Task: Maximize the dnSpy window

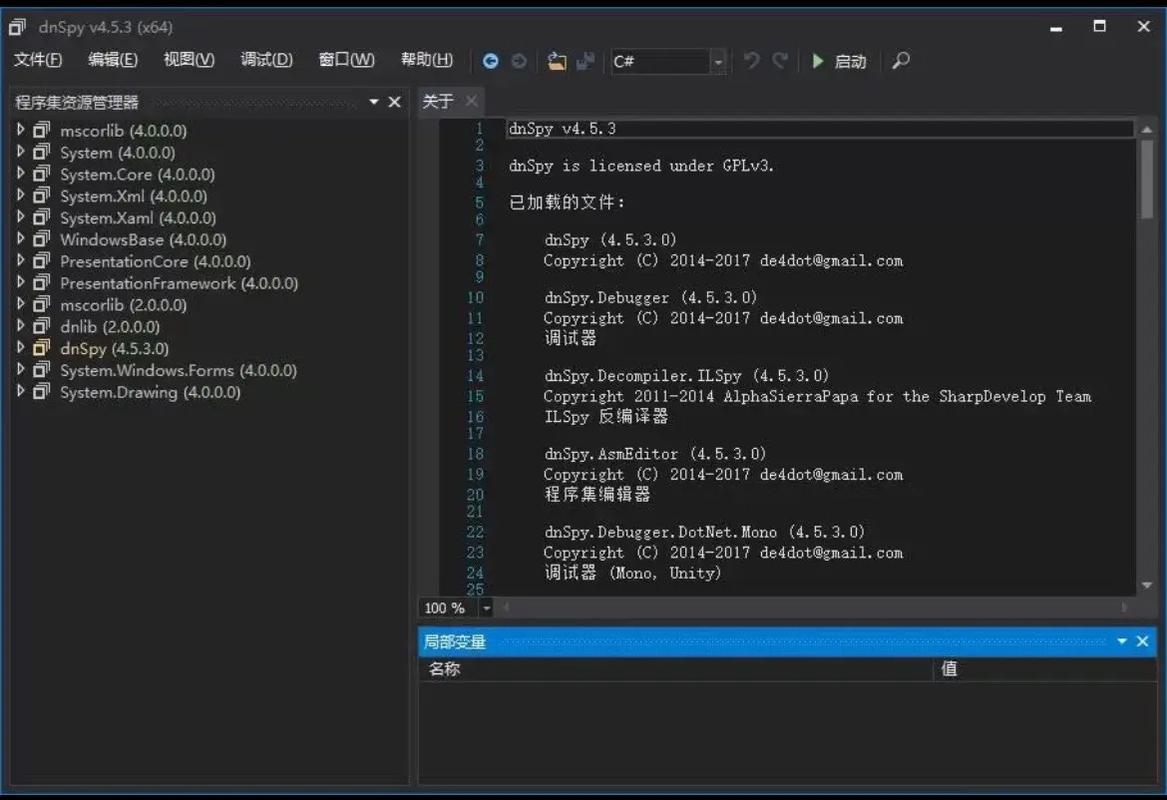Action: 1099,27
